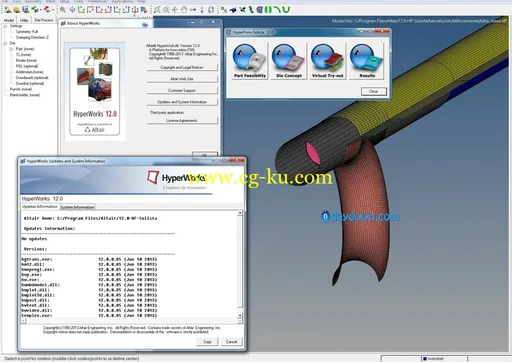Image resolution: width=512 pixels, height=362 pixels.
Task: Click the Altair Web Site button
Action: click(182, 79)
